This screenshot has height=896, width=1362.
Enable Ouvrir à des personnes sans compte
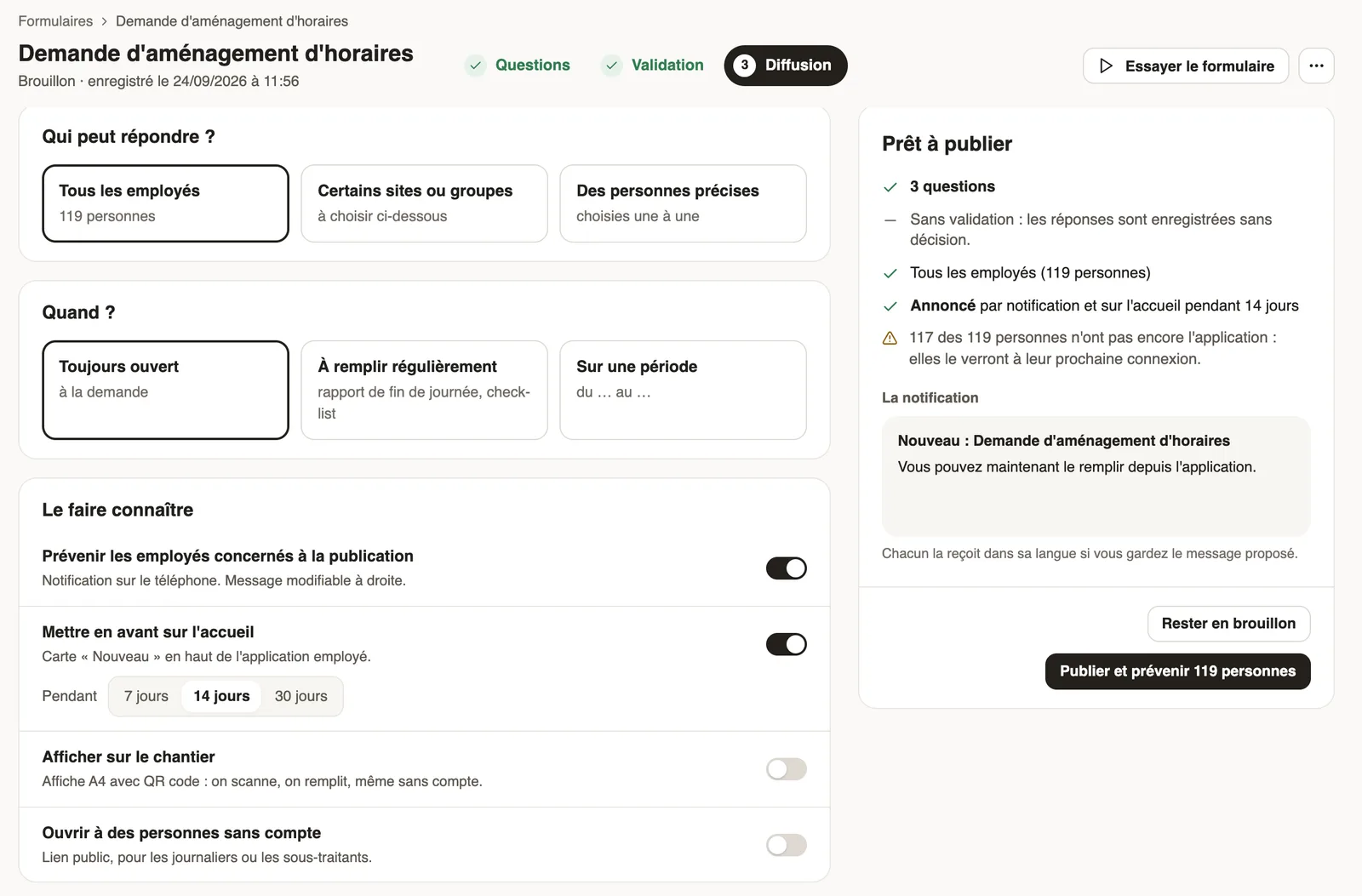point(786,845)
